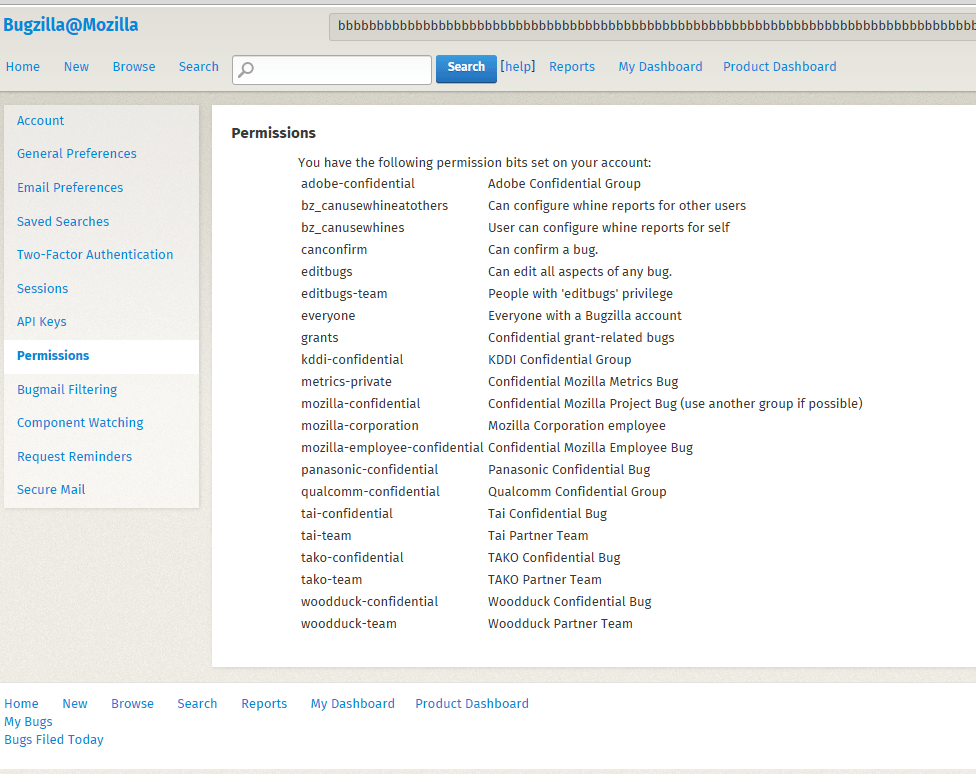Click the Bugzilla@Mozilla logo link
Image resolution: width=976 pixels, height=774 pixels.
(x=71, y=26)
